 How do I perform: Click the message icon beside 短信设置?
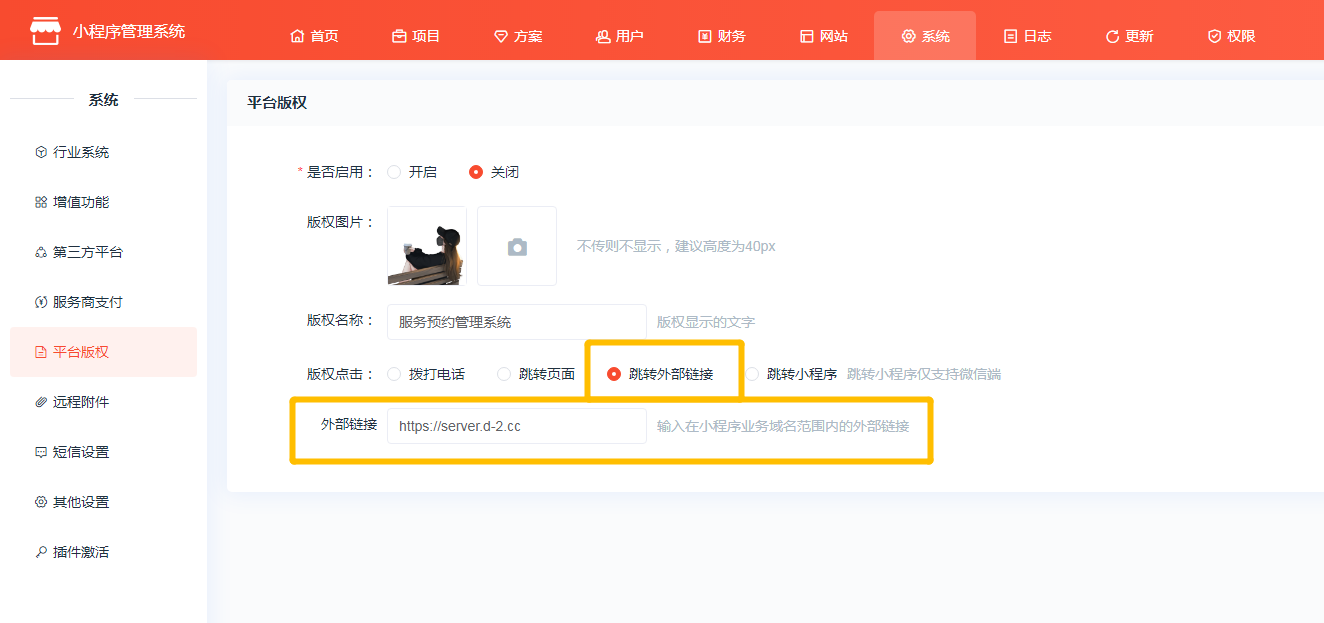pos(41,452)
